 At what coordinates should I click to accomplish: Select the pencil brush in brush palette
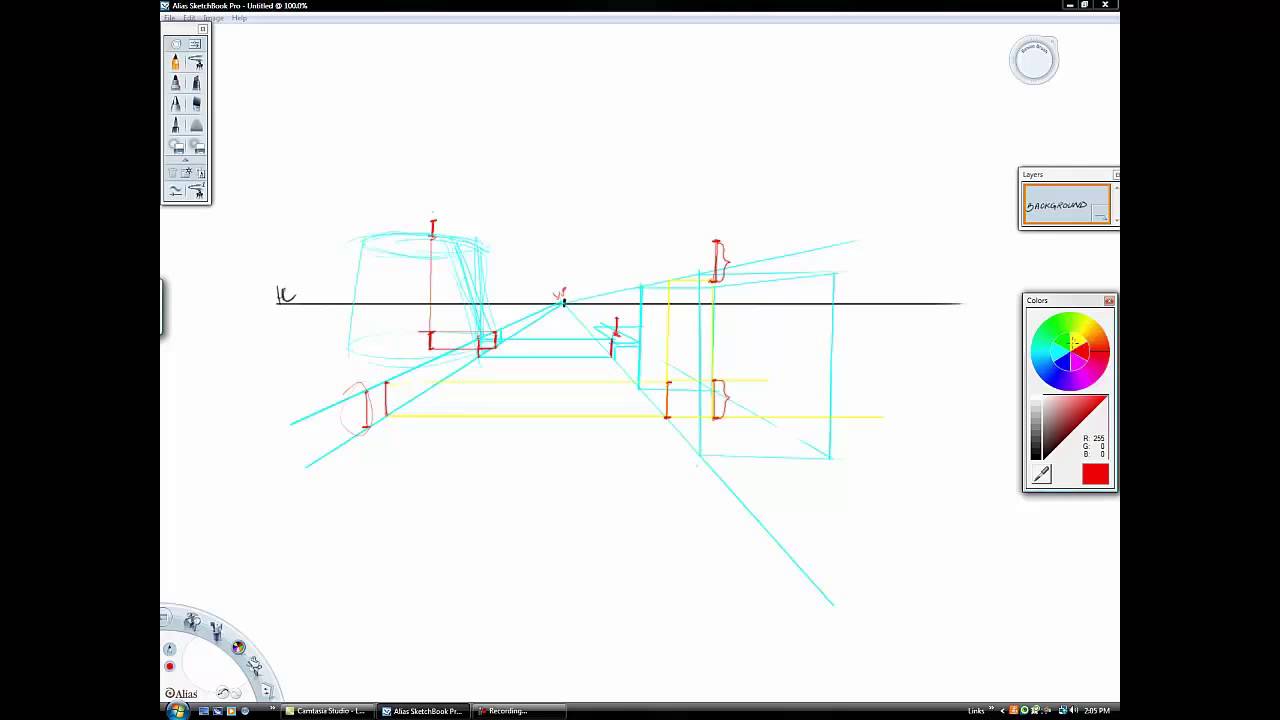click(175, 62)
